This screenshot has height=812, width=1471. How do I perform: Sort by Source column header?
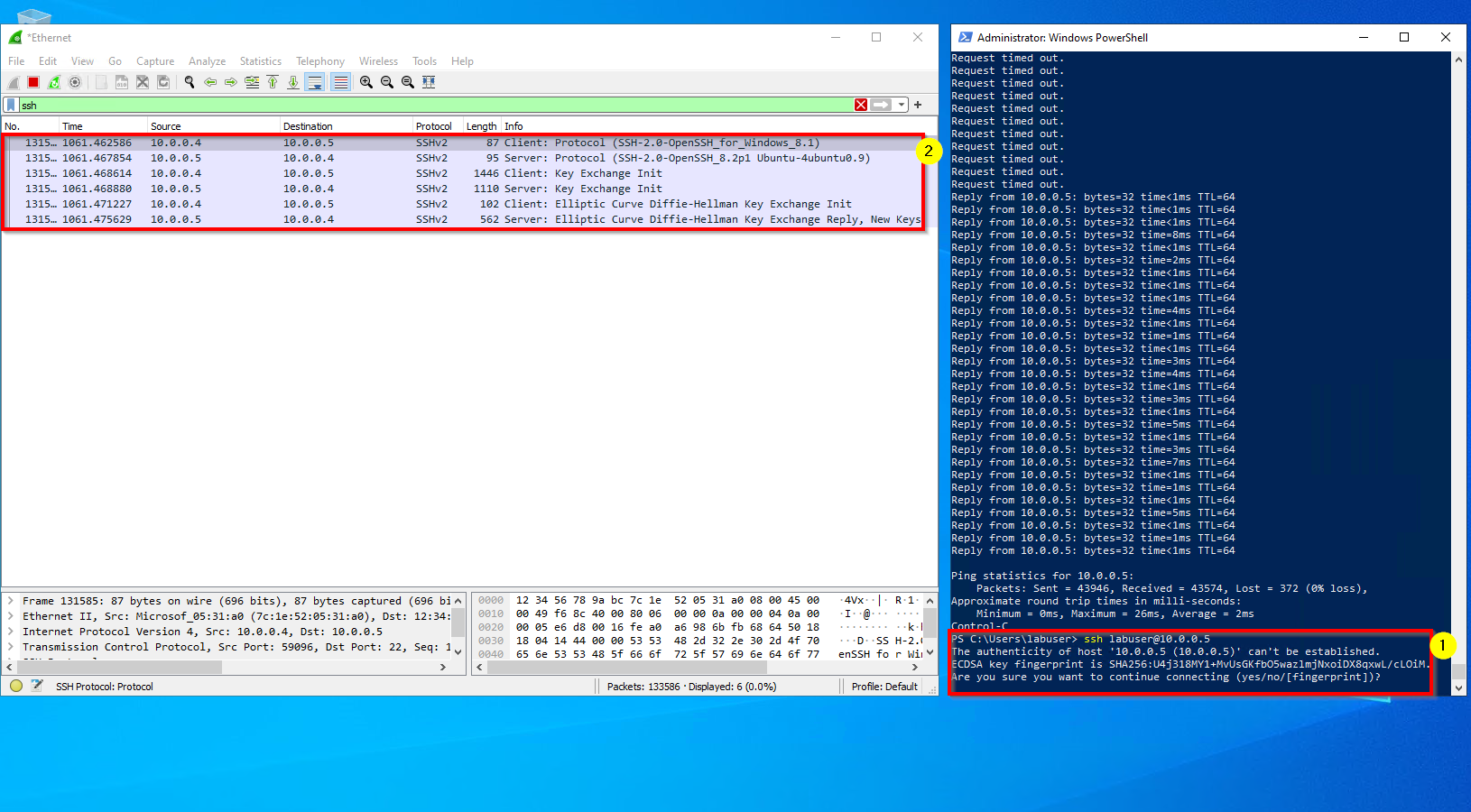(213, 126)
